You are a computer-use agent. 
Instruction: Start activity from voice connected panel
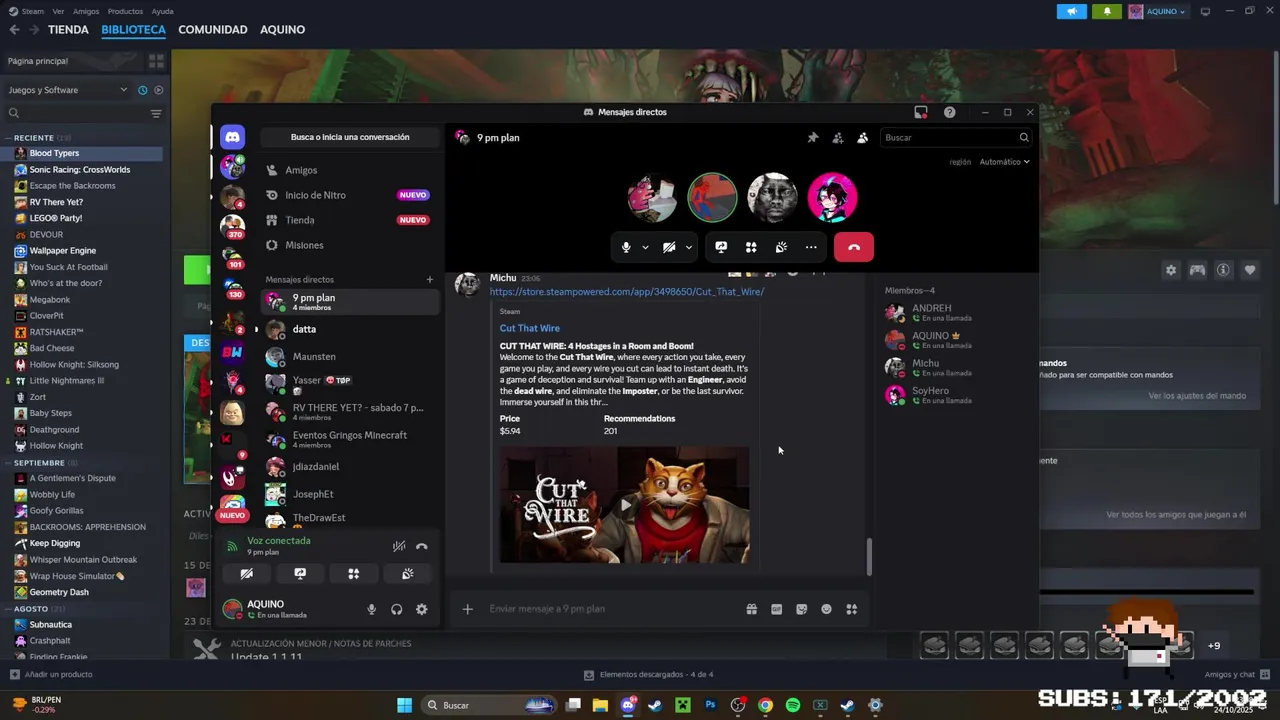point(353,574)
